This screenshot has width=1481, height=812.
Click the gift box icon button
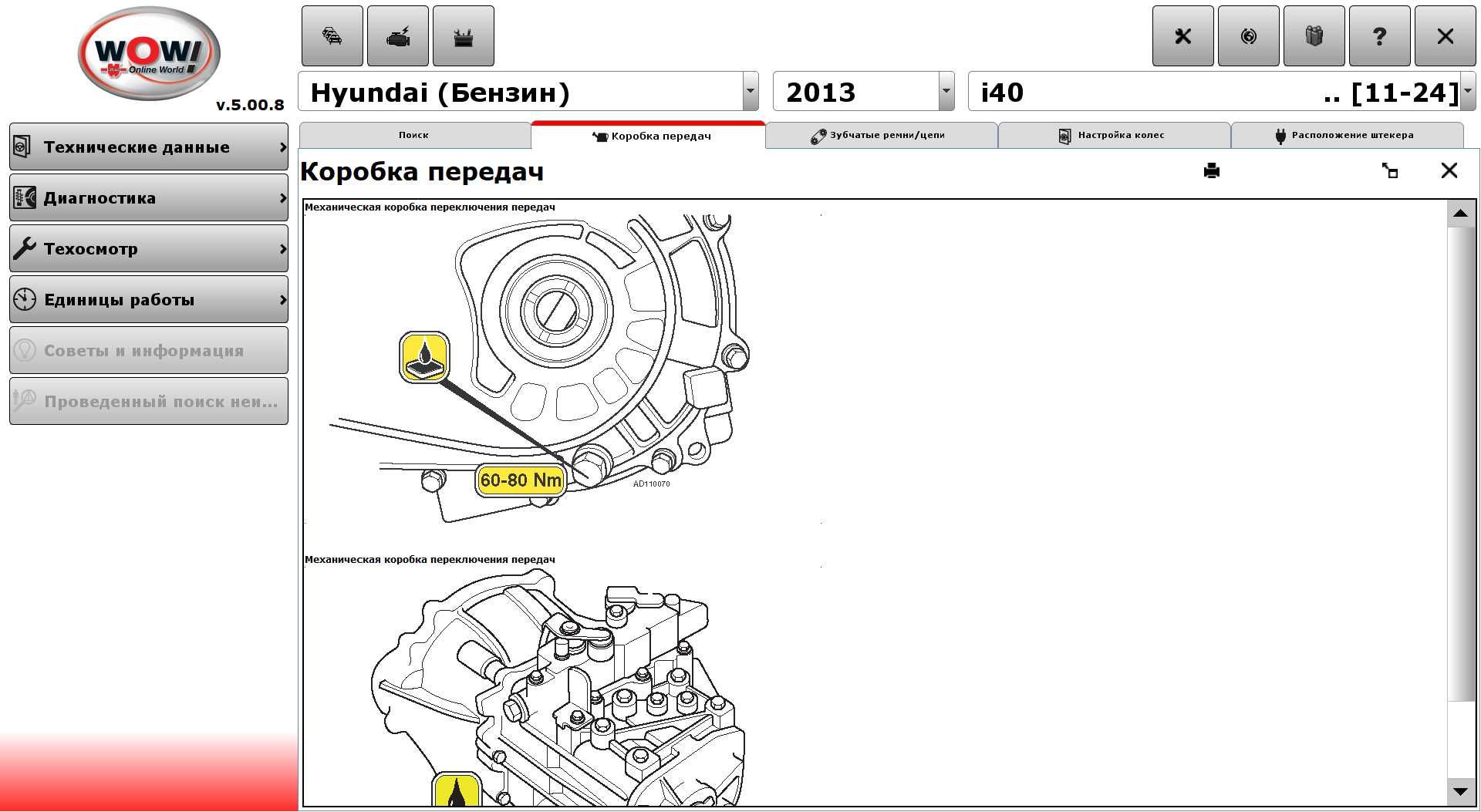[x=1314, y=36]
